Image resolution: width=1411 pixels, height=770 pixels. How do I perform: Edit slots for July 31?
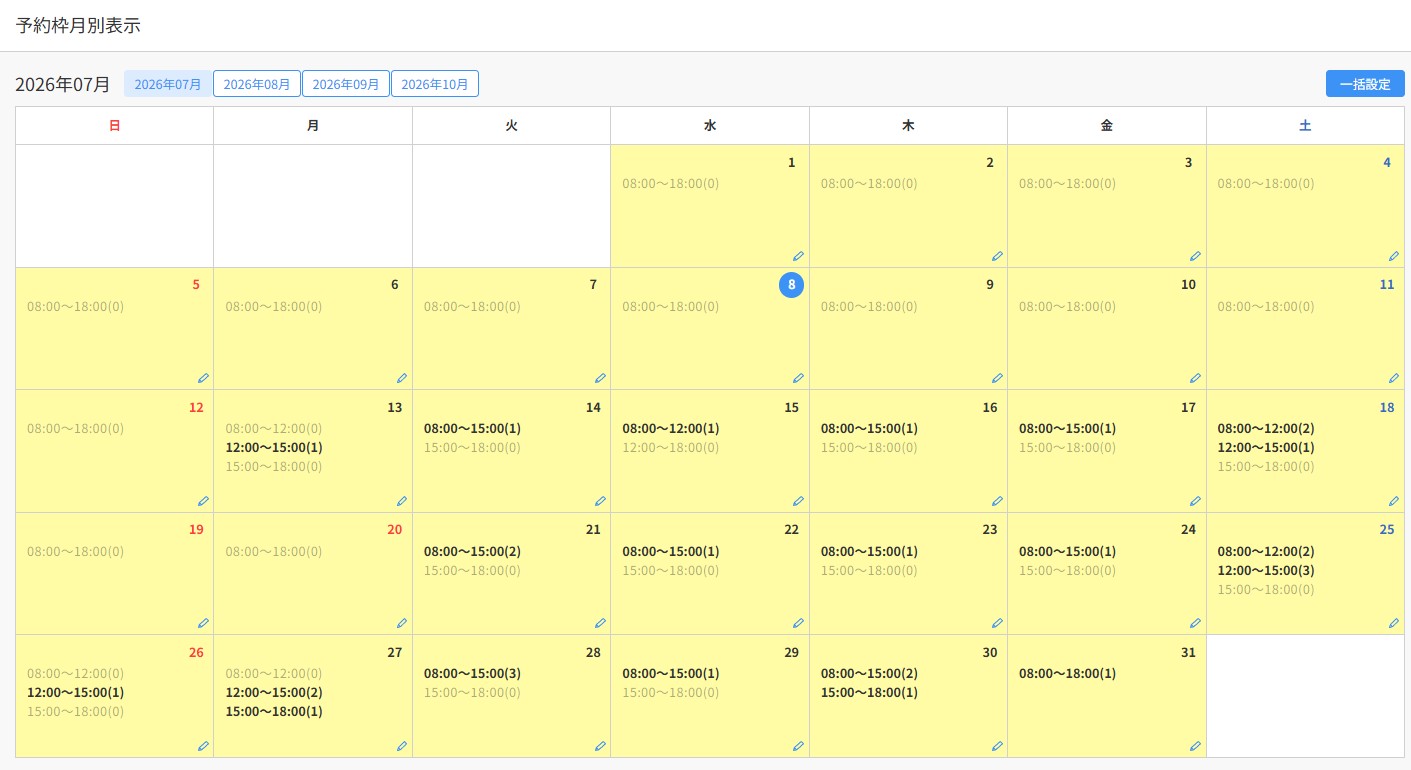tap(1195, 746)
